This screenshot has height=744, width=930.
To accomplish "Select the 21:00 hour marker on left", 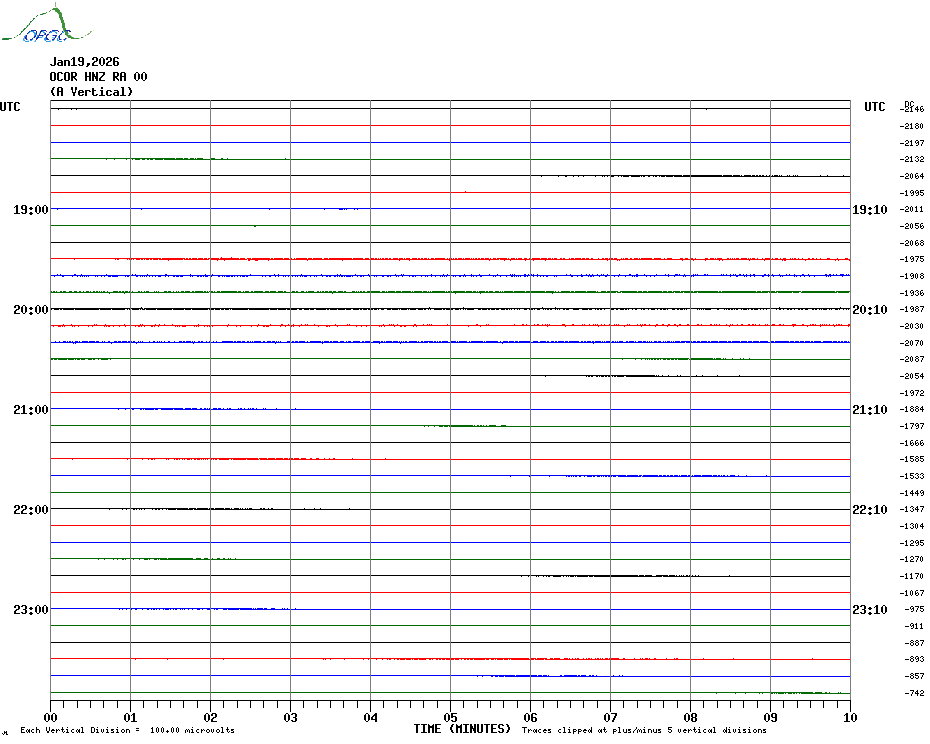I will 30,410.
